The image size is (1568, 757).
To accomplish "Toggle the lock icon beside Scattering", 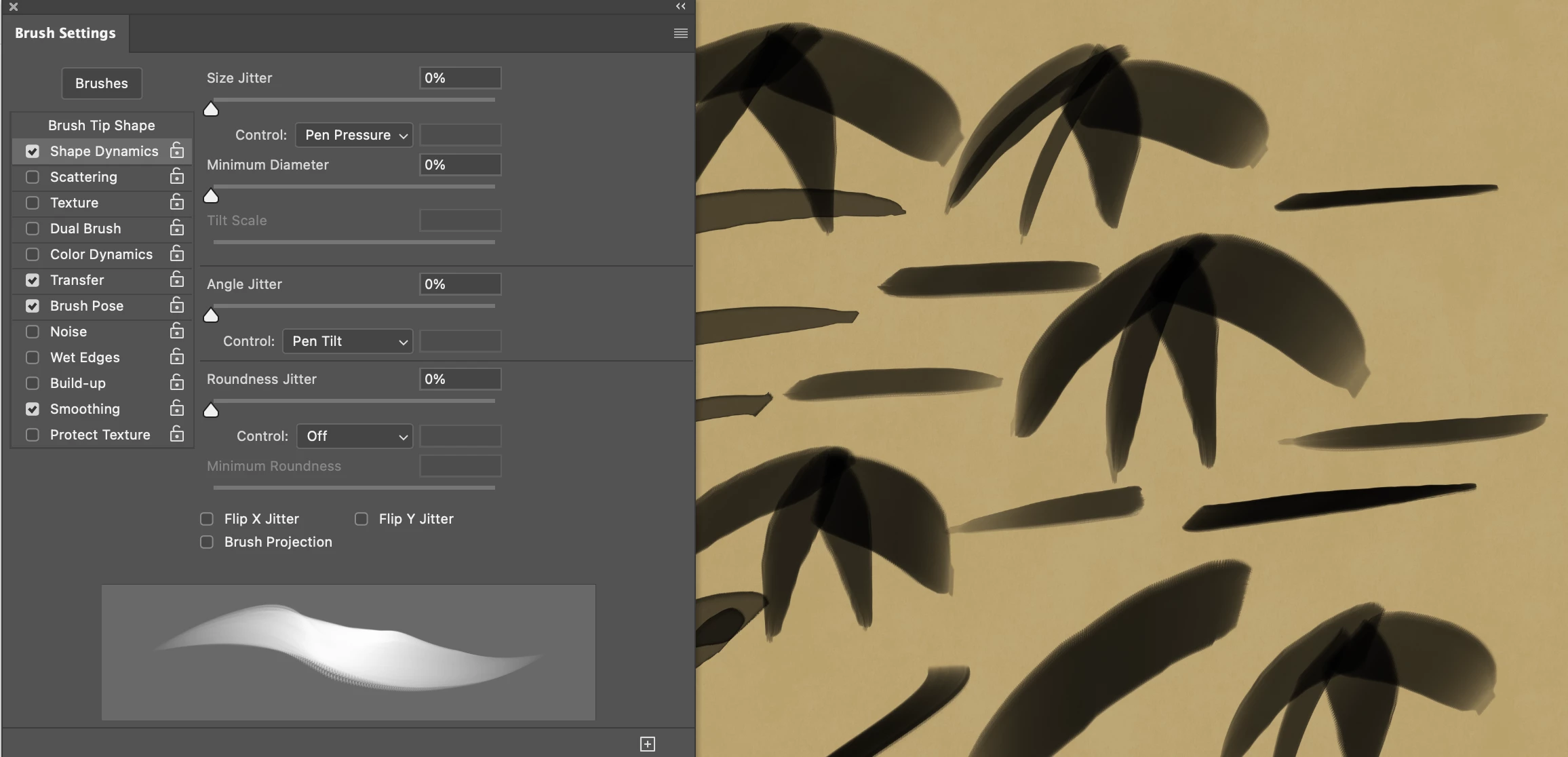I will pyautogui.click(x=177, y=176).
